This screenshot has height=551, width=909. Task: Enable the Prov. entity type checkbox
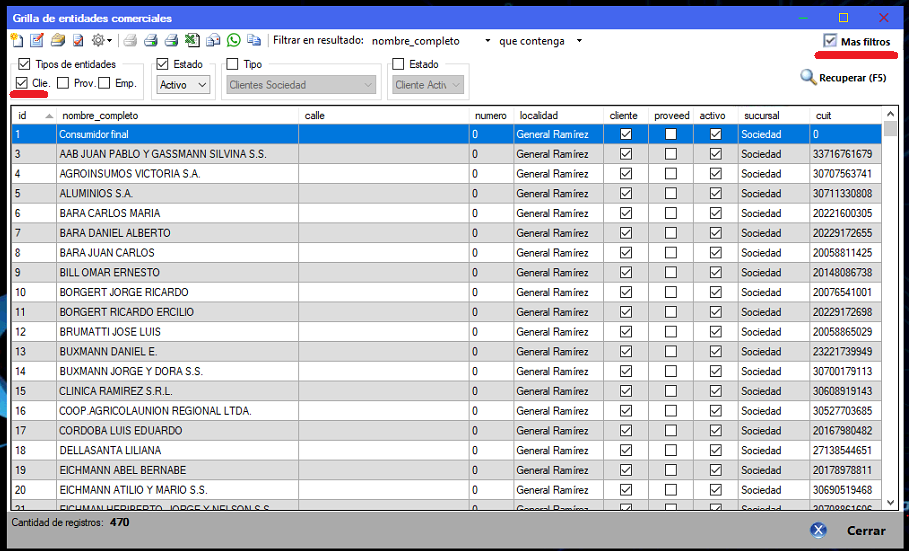63,83
